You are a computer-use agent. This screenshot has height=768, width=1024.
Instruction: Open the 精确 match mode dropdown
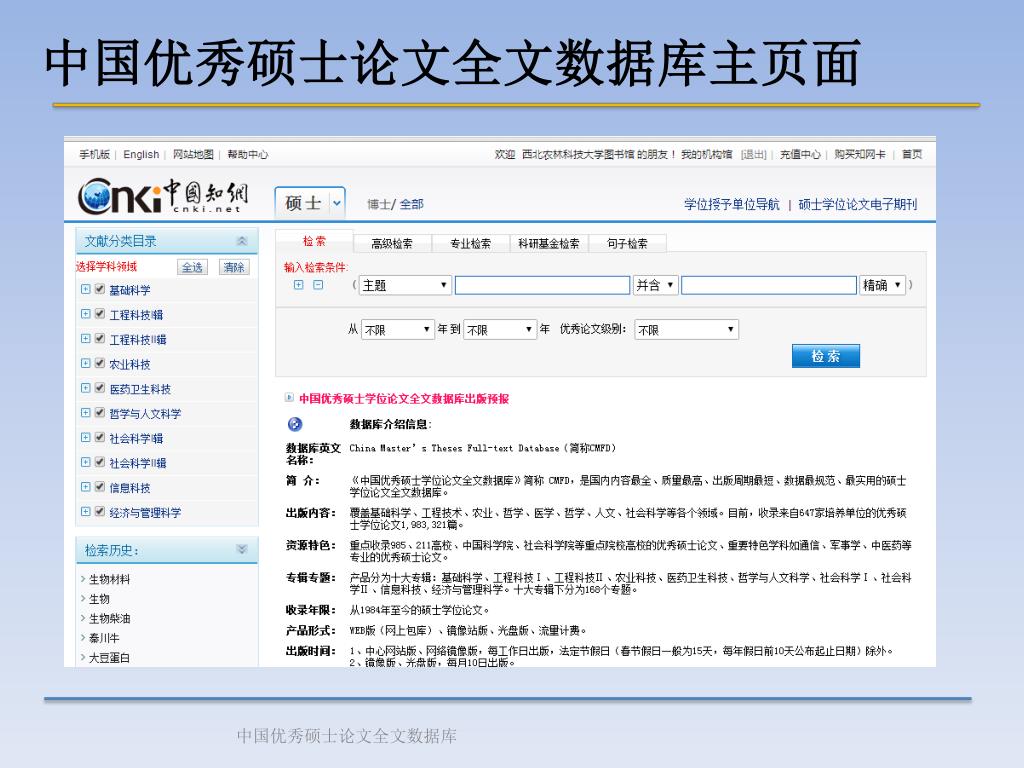[882, 285]
